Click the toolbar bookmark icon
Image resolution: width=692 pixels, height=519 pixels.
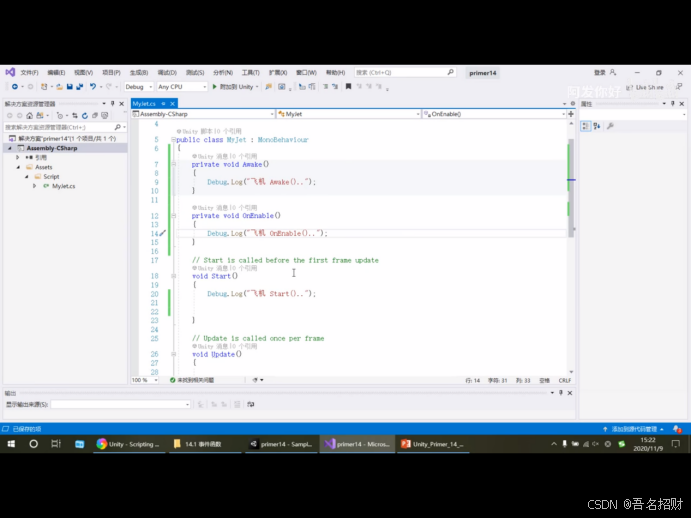348,87
